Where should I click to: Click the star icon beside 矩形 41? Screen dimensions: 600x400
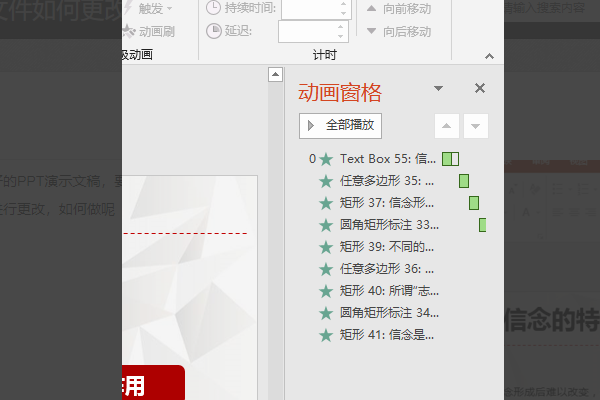pyautogui.click(x=326, y=335)
